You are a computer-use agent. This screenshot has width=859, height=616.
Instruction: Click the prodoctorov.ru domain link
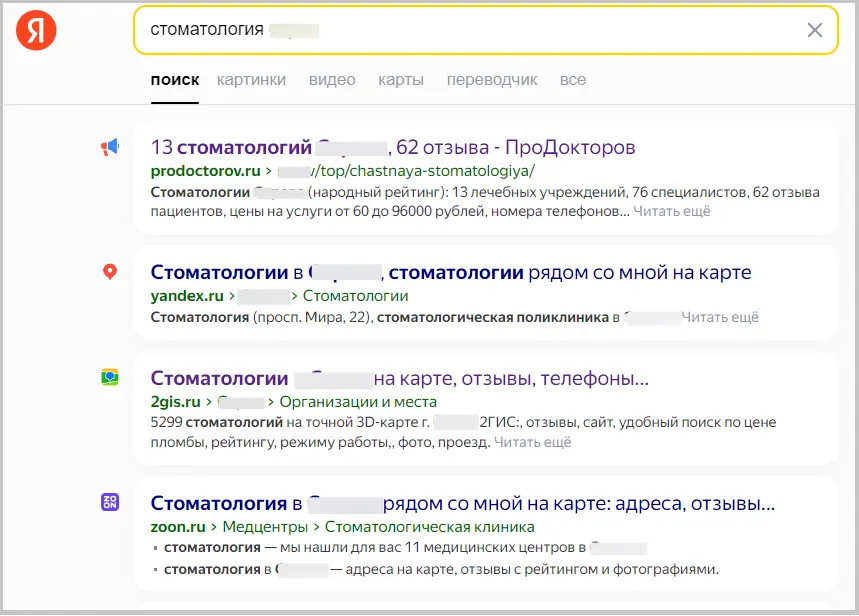coord(205,170)
